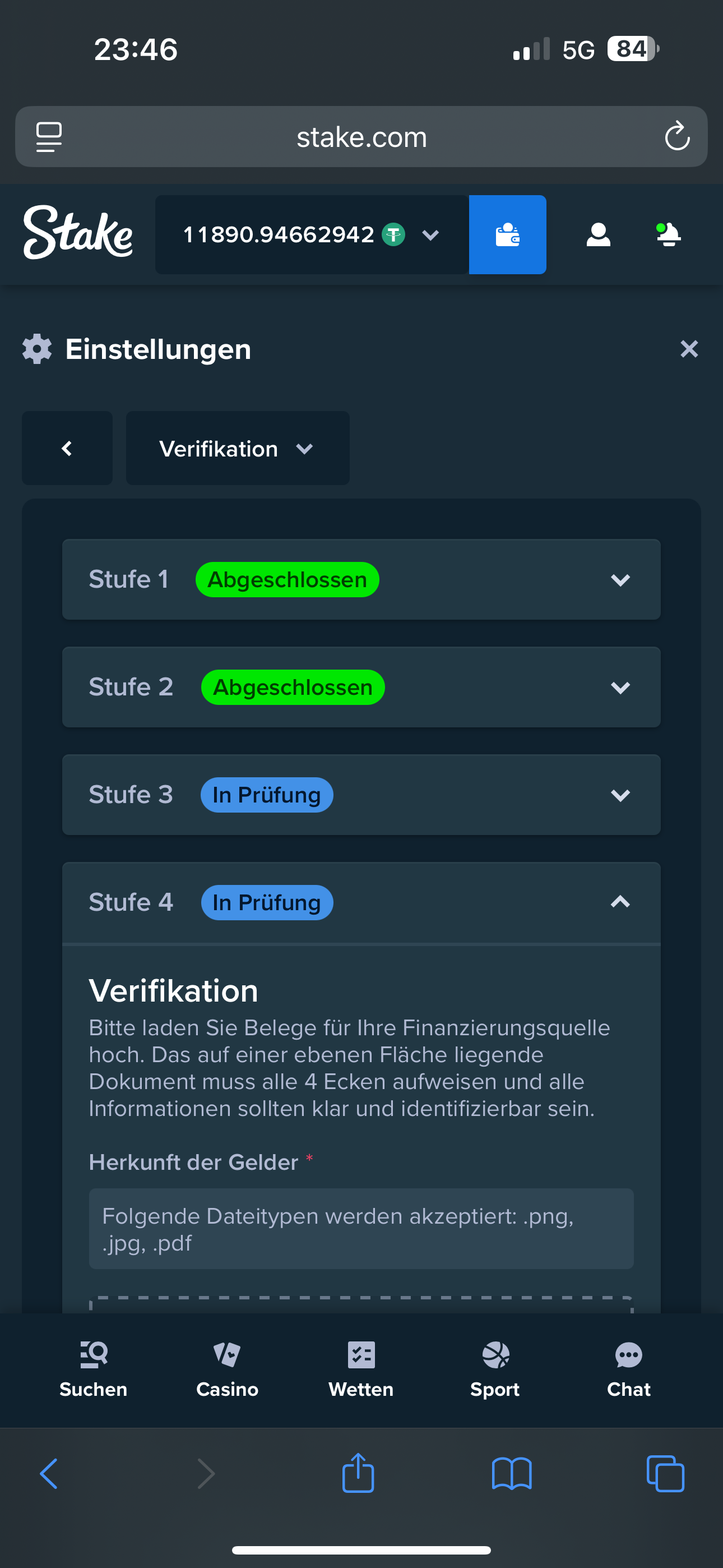
Task: Reload the stake.com page
Action: tap(676, 136)
